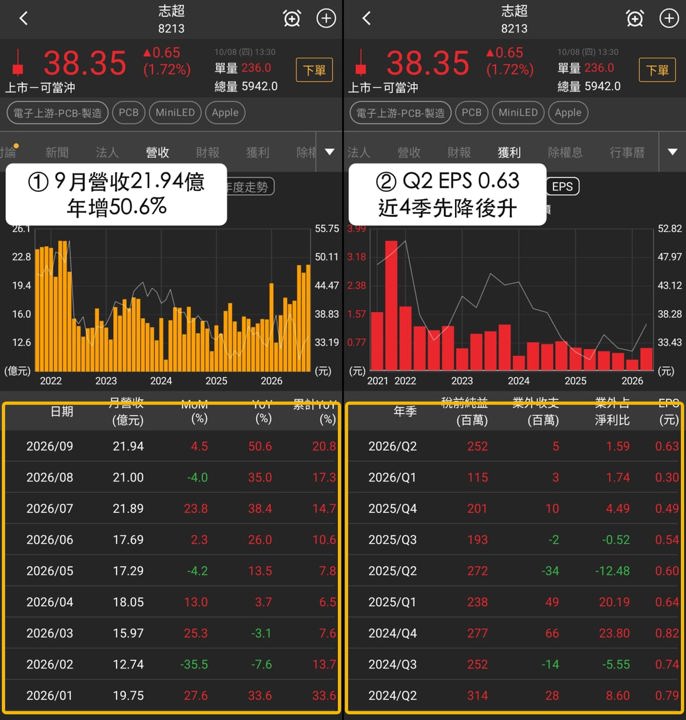
Task: Open the Apple tag in left panel
Action: [x=225, y=113]
